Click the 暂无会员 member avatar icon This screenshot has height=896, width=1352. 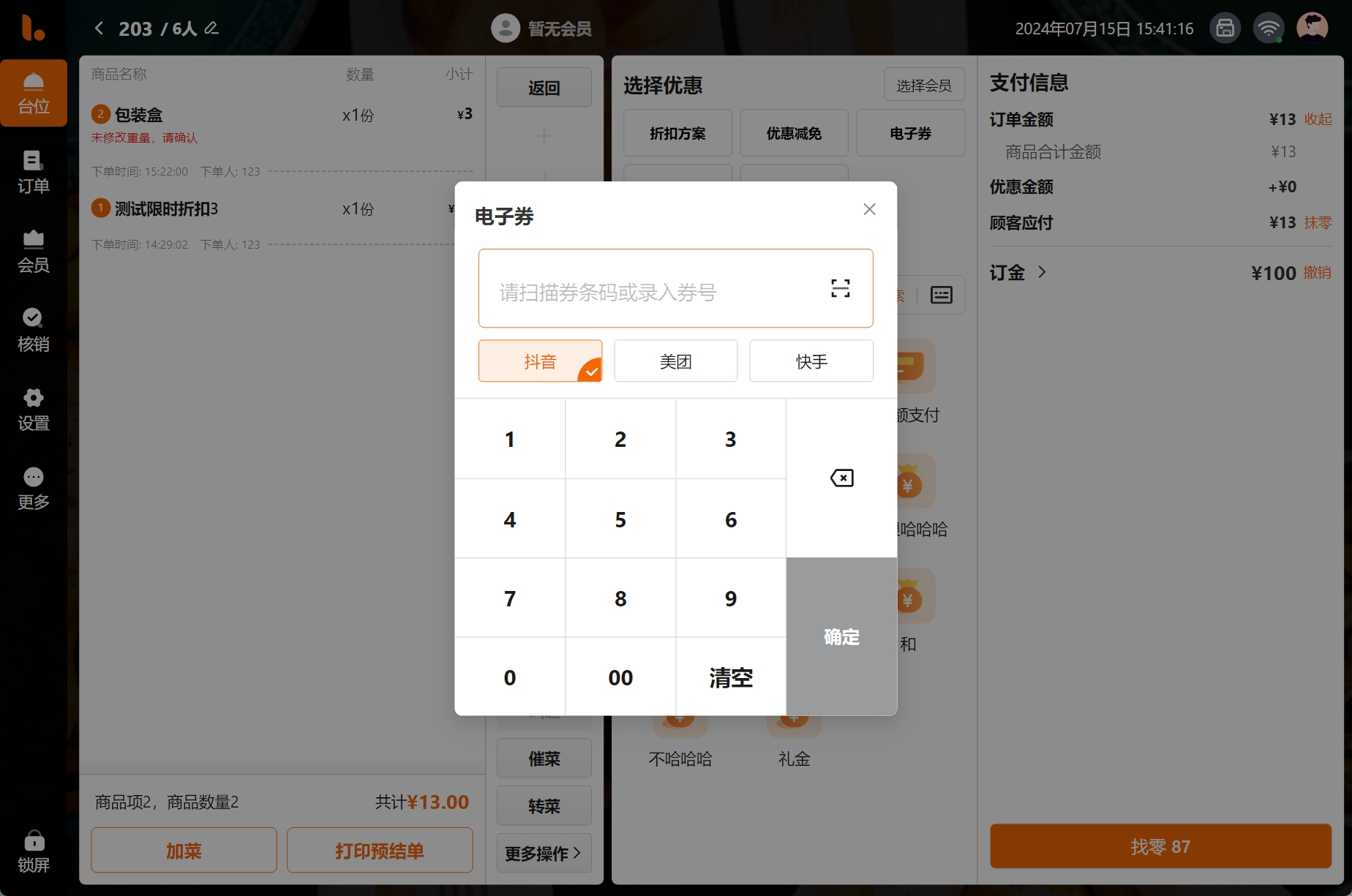coord(506,29)
